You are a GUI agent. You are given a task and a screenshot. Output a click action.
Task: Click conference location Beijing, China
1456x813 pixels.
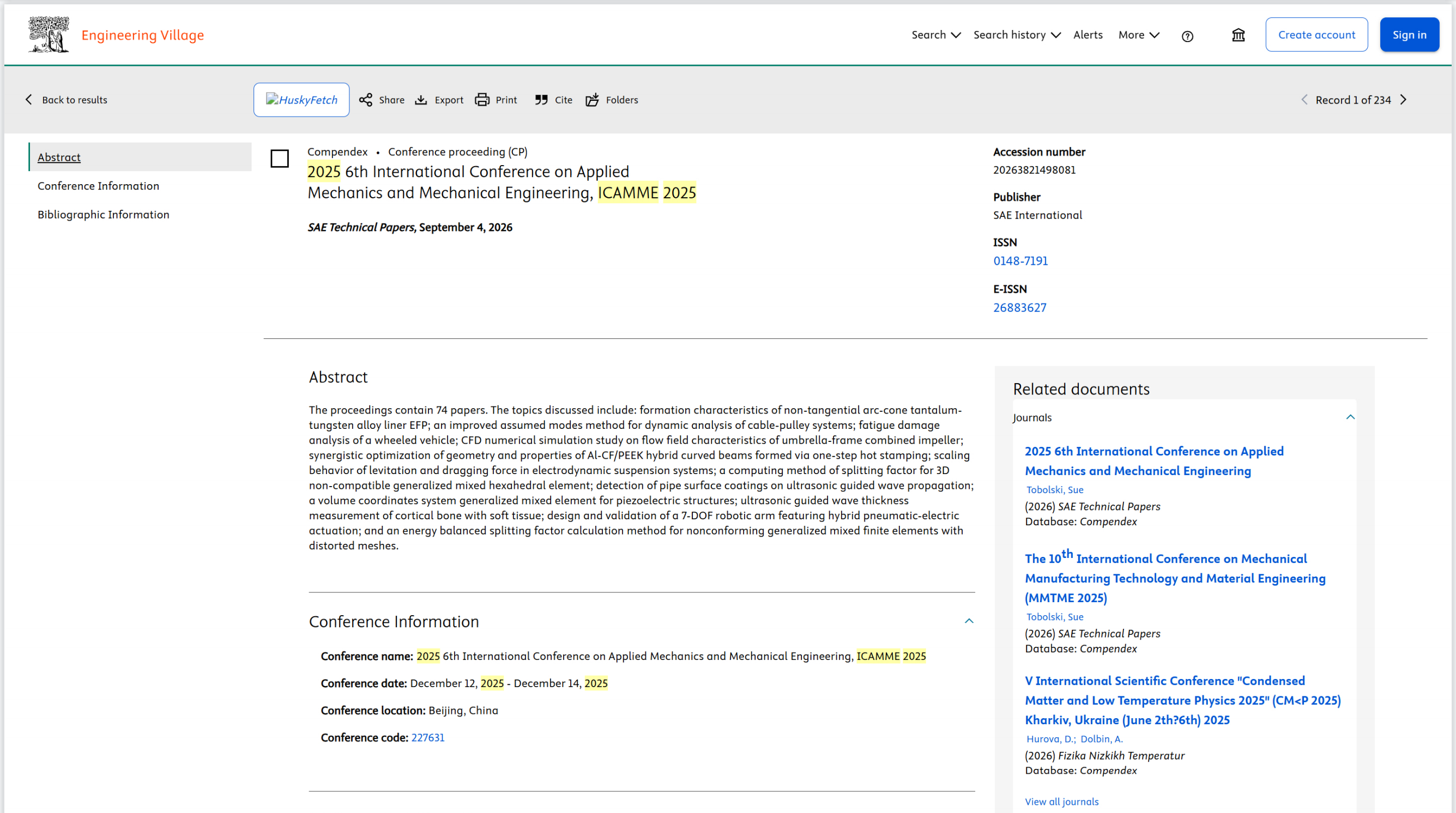tap(463, 711)
